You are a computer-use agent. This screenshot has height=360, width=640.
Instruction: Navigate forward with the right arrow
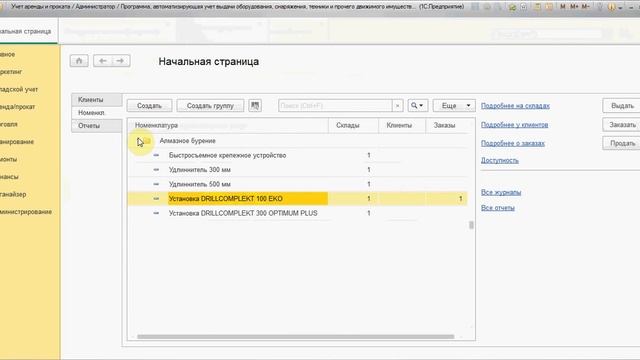point(121,61)
